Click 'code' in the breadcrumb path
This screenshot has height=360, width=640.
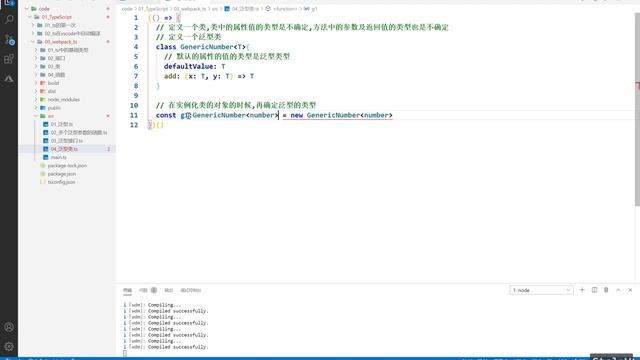(127, 9)
